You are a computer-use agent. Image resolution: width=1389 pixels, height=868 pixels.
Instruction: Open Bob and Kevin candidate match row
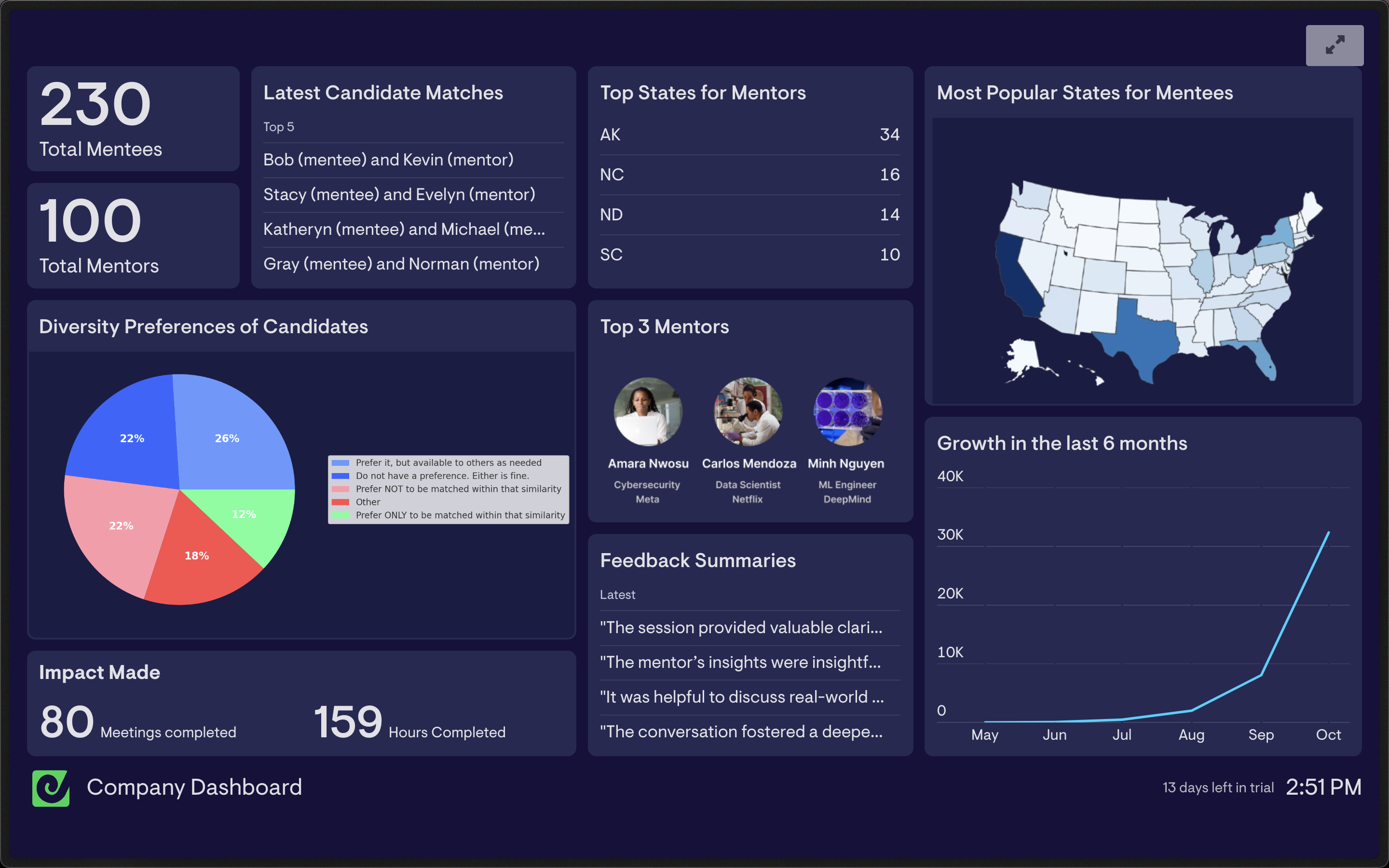pos(389,160)
